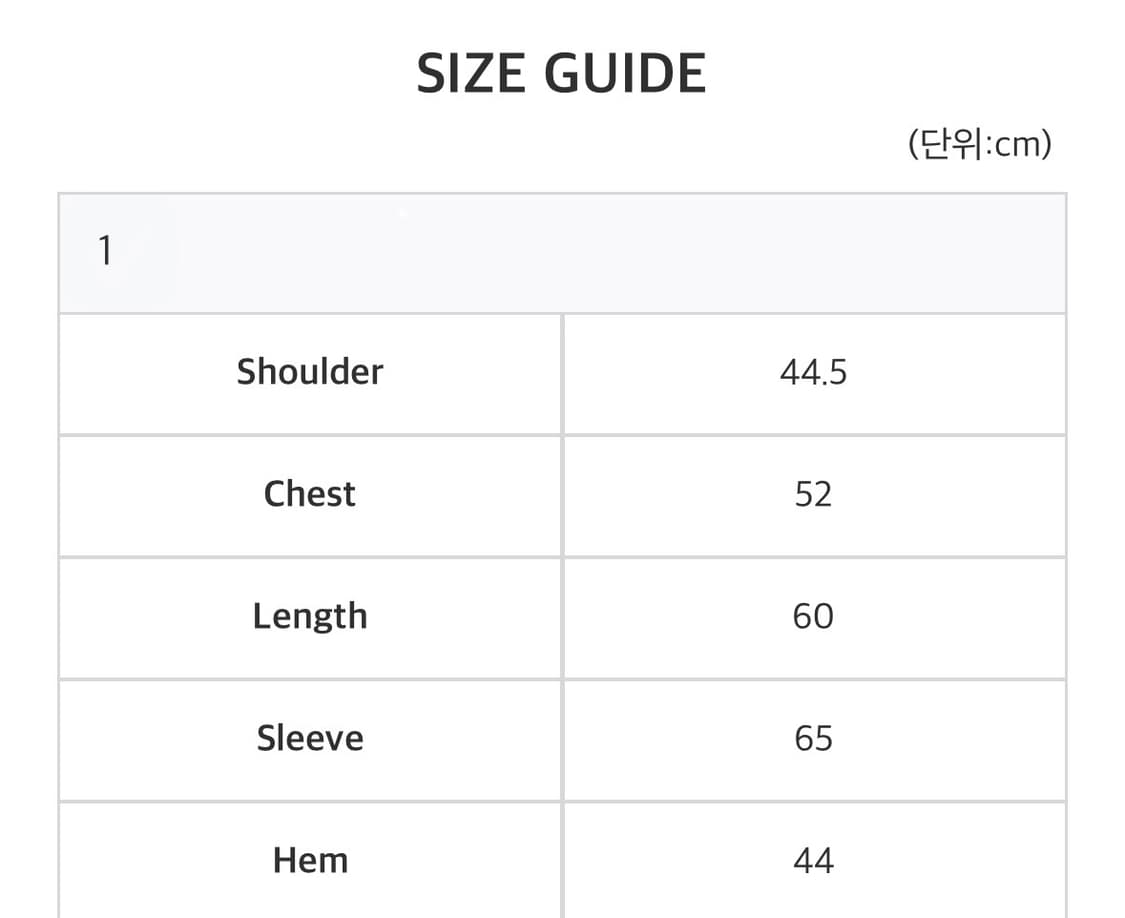Click column divider between Chest and 52
The image size is (1125, 918).
(x=562, y=494)
